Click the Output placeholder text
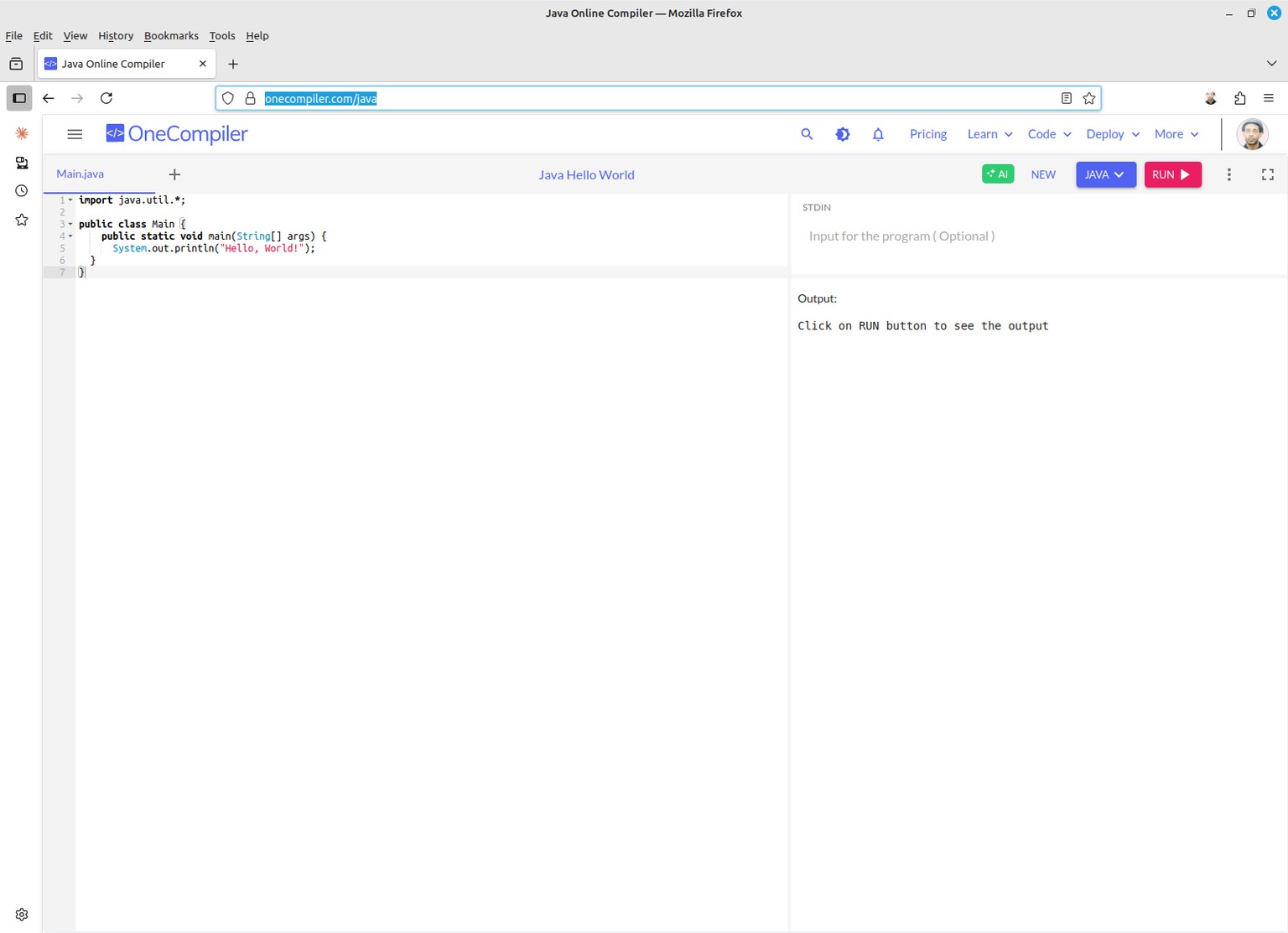Image resolution: width=1288 pixels, height=933 pixels. pyautogui.click(x=922, y=326)
